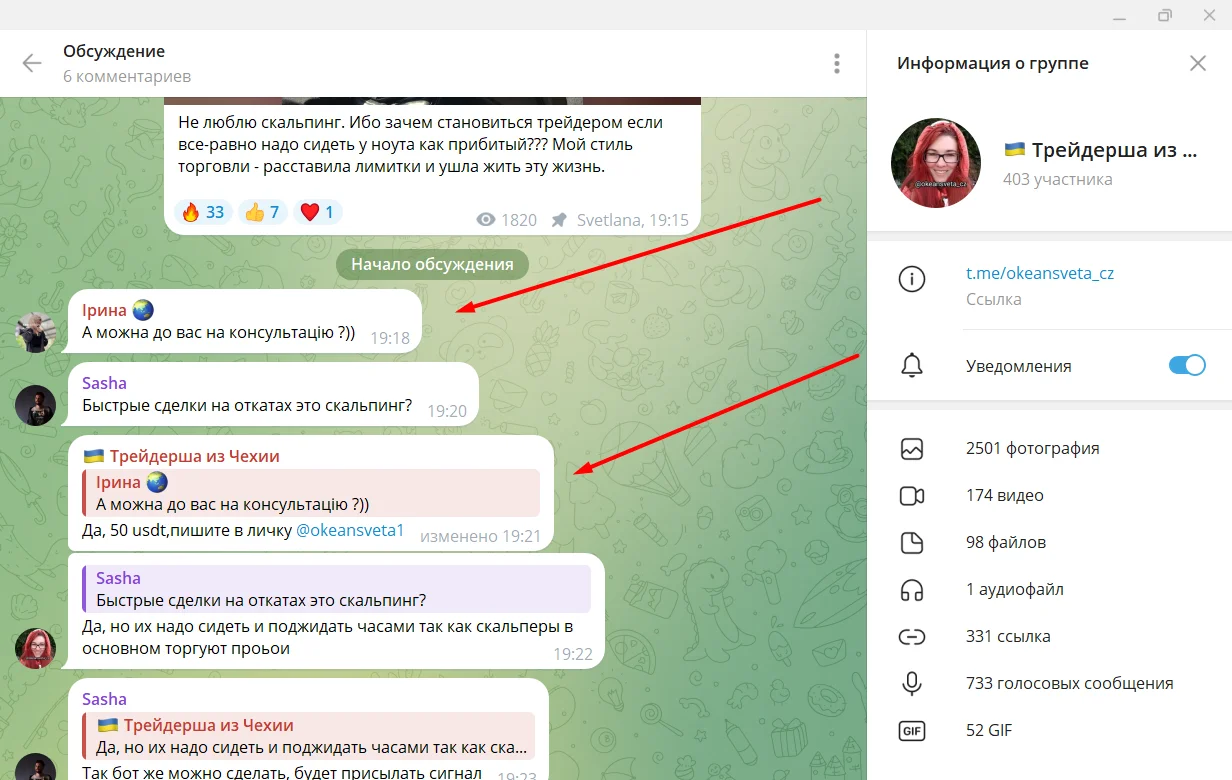Click the video camera icon
This screenshot has height=780, width=1232.
(x=912, y=496)
